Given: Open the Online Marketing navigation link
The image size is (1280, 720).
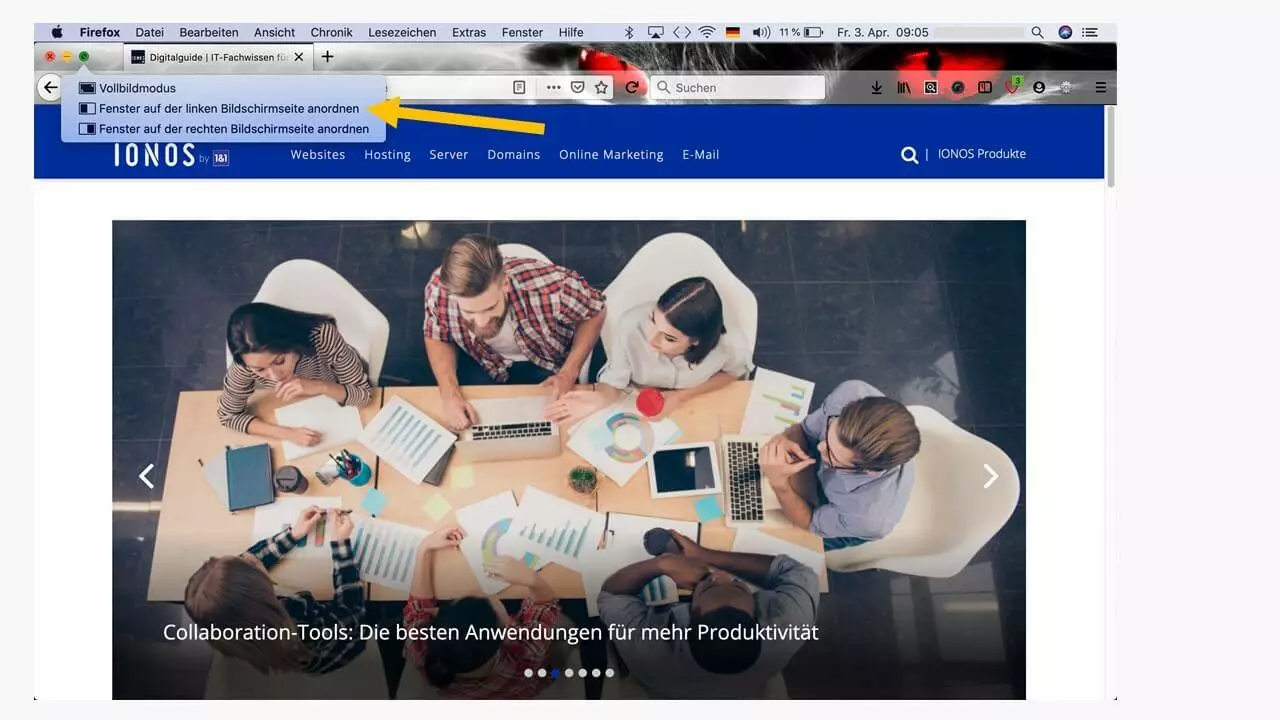Looking at the screenshot, I should [611, 155].
